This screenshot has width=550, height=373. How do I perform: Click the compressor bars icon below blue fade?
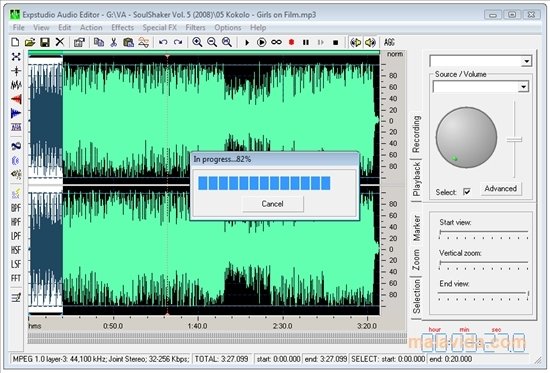pos(16,127)
